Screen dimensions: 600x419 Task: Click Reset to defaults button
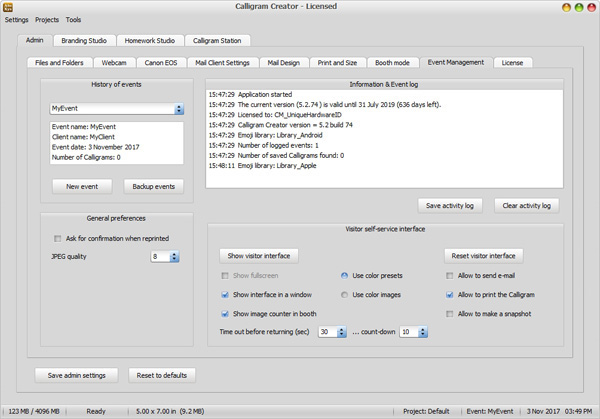tap(162, 375)
